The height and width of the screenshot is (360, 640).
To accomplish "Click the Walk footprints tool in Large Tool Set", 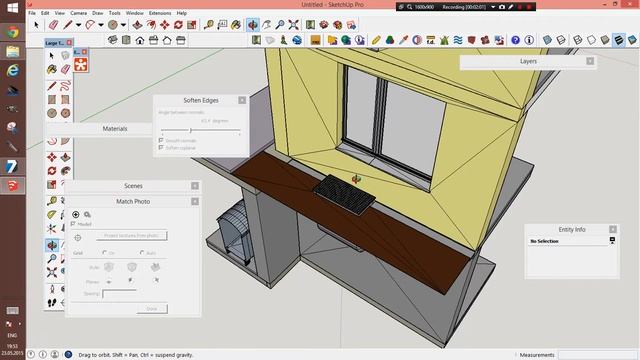I will point(52,302).
